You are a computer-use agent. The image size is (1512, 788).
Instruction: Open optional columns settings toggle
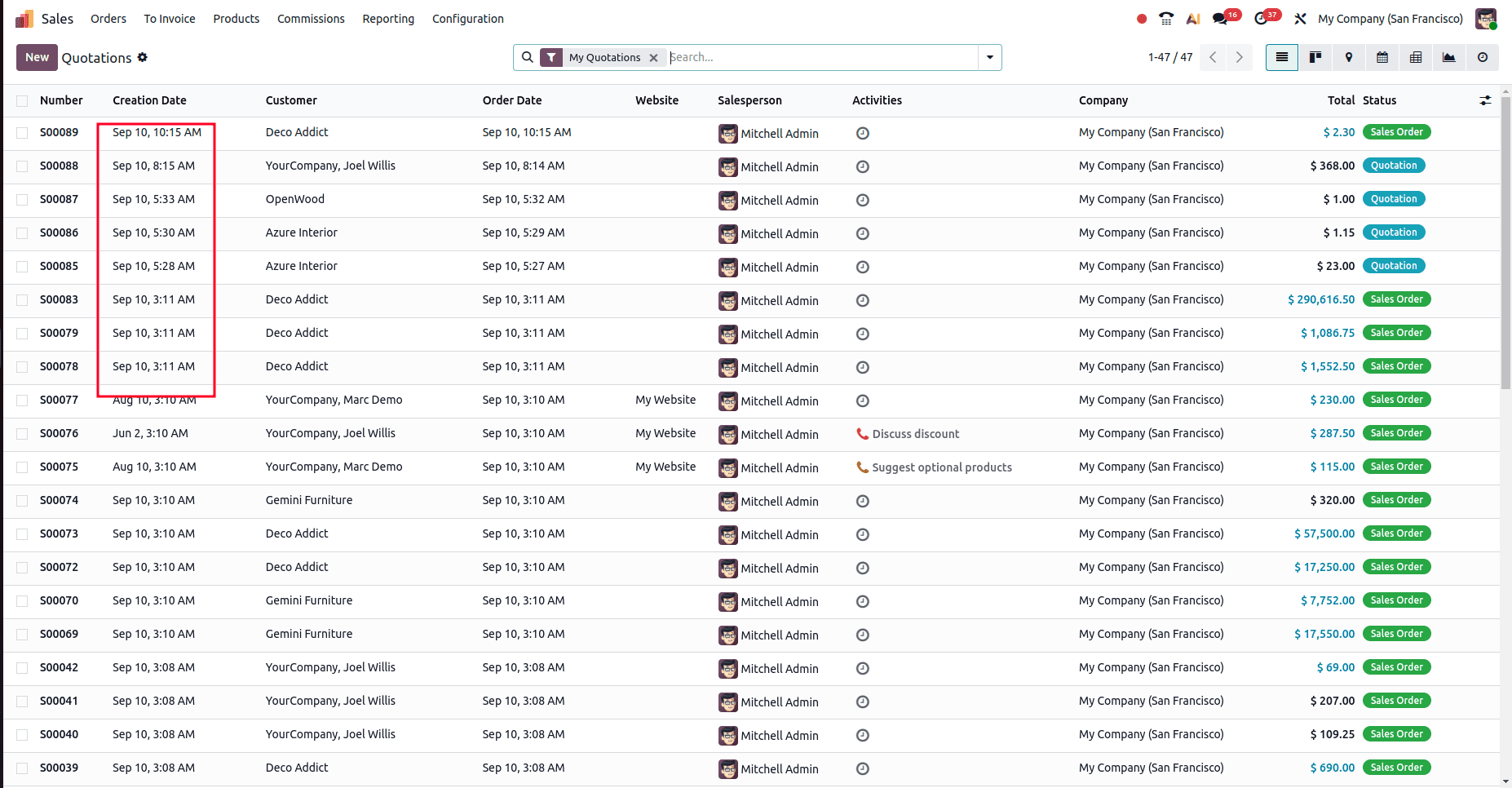[x=1485, y=100]
